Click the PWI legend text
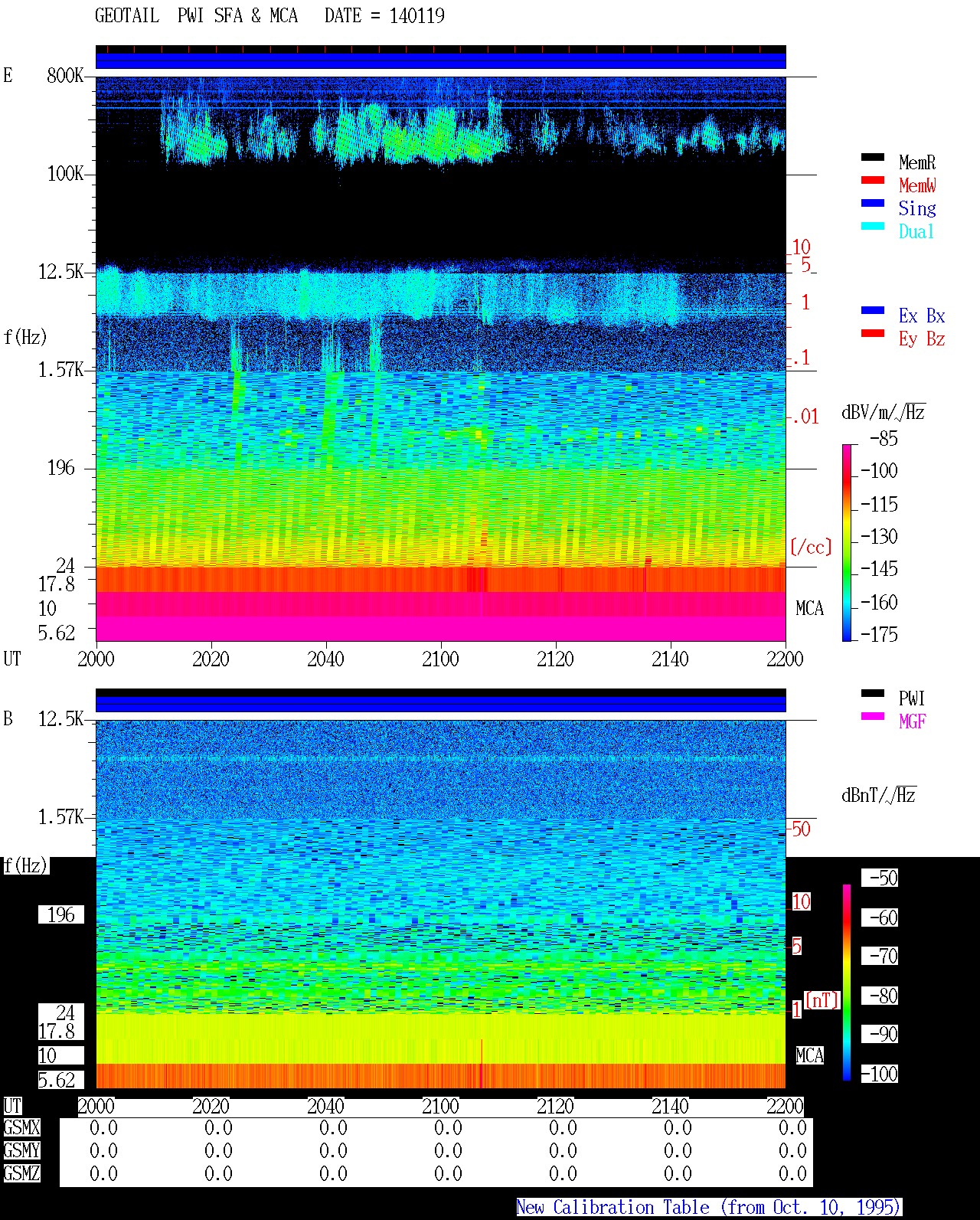This screenshot has height=1220, width=980. [912, 698]
